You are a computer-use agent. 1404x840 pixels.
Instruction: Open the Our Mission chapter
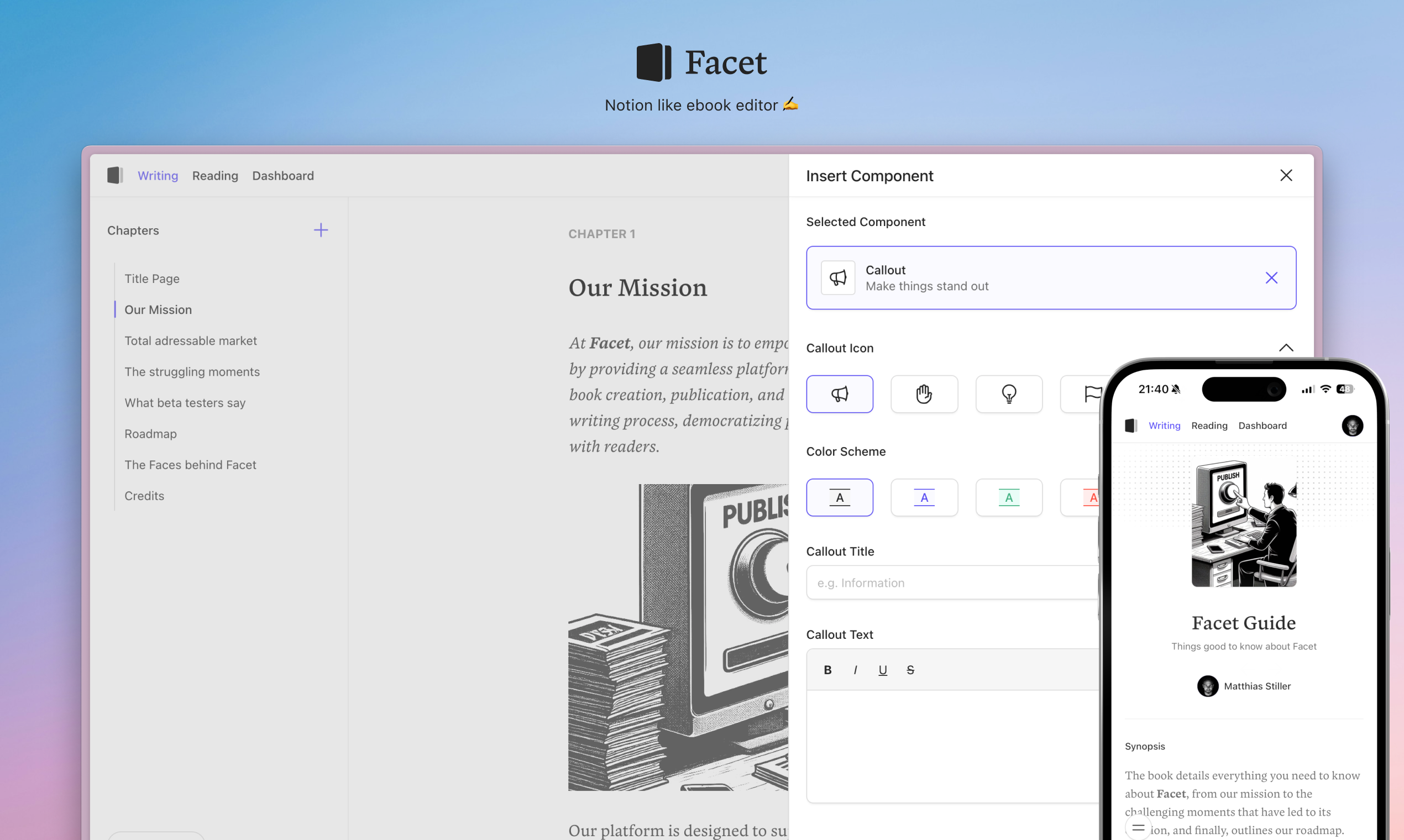[158, 309]
